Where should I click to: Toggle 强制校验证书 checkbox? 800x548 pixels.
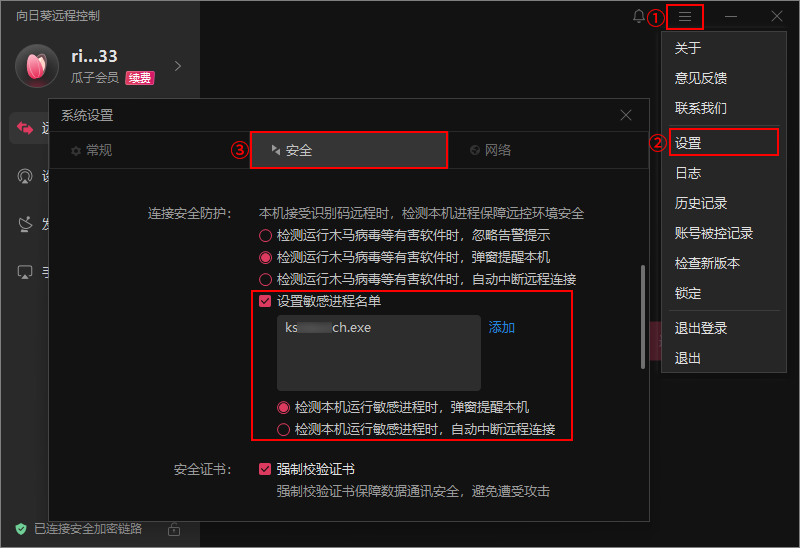click(x=265, y=469)
